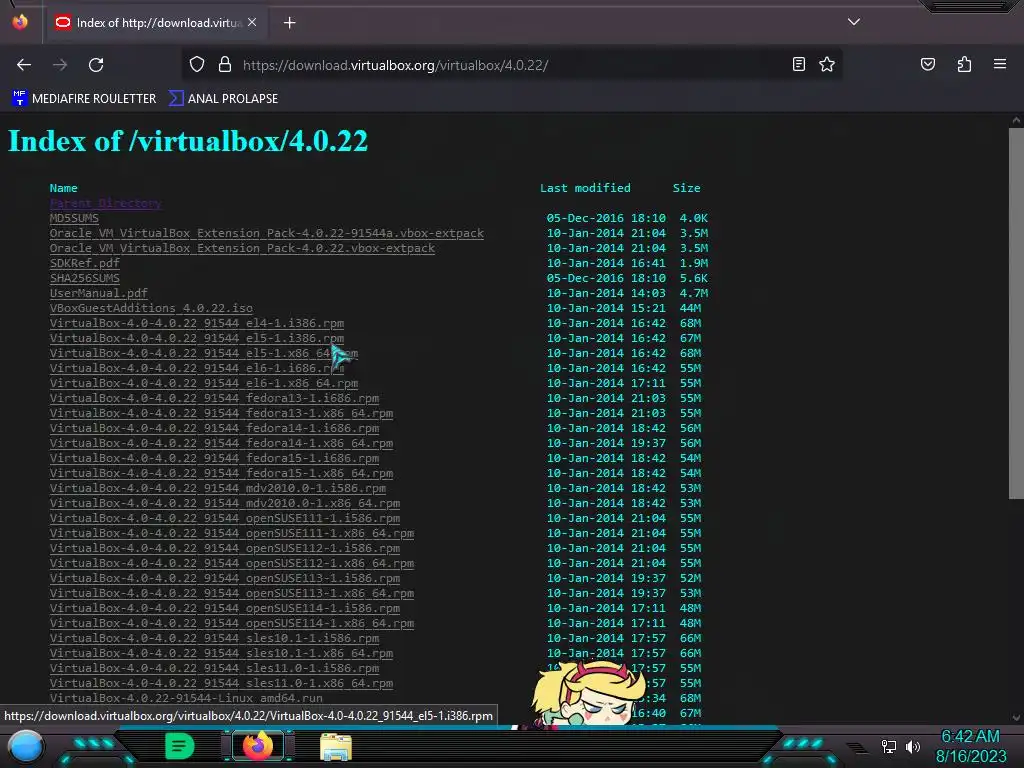Click the Firefox View icon in the tab bar
The image size is (1024, 768).
click(20, 22)
